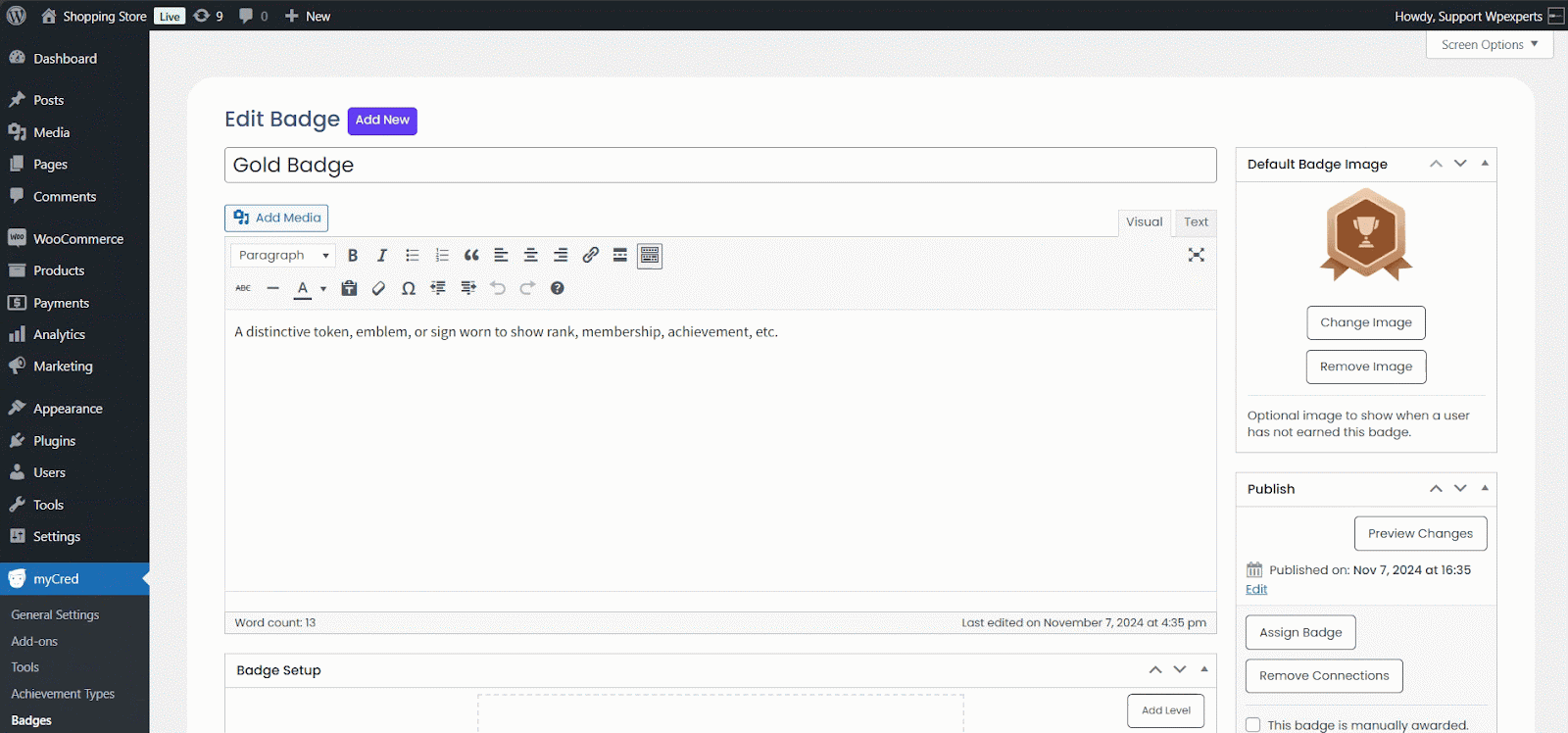The image size is (1568, 733).
Task: Click the insert link icon
Action: [590, 256]
